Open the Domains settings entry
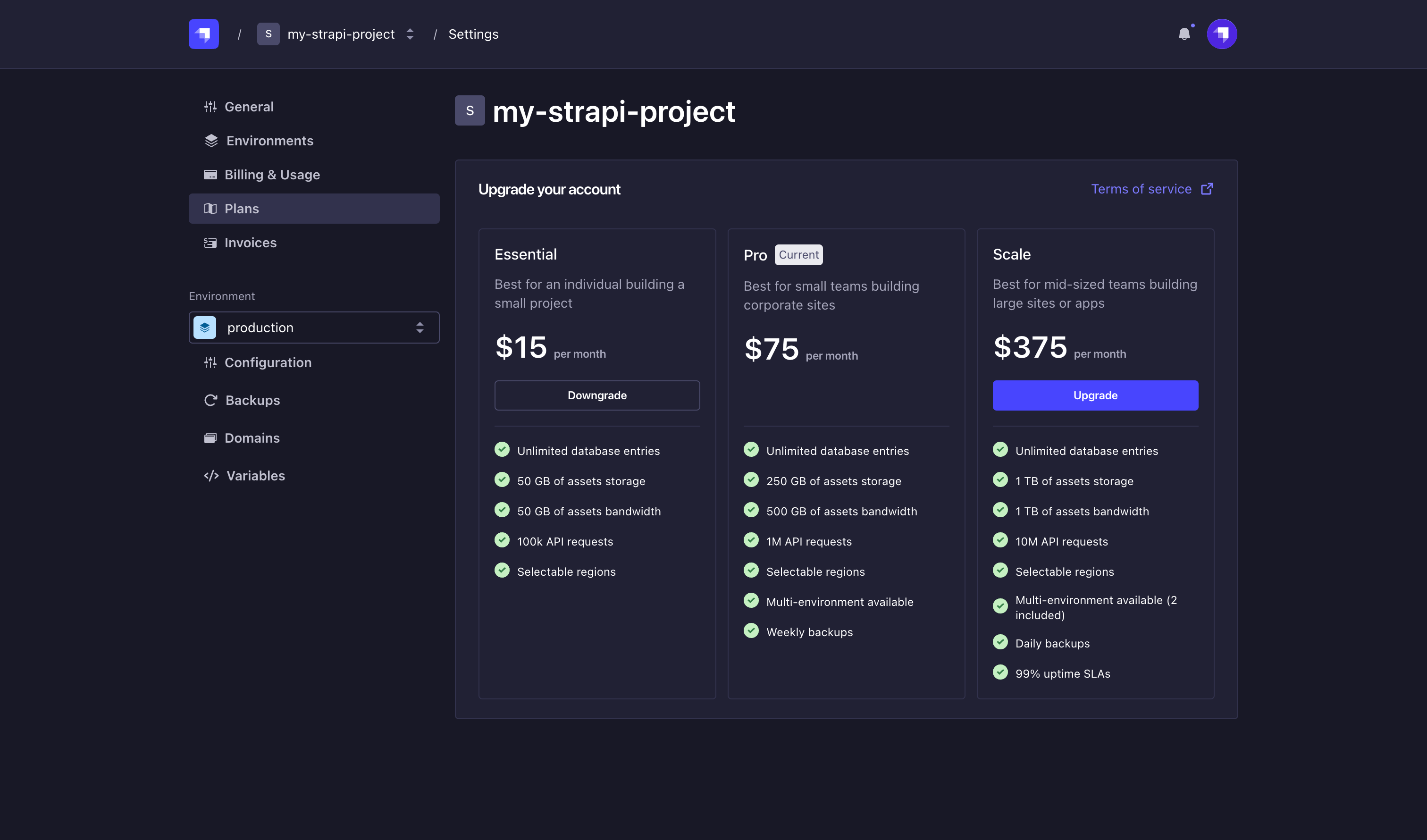The height and width of the screenshot is (840, 1427). [x=252, y=437]
